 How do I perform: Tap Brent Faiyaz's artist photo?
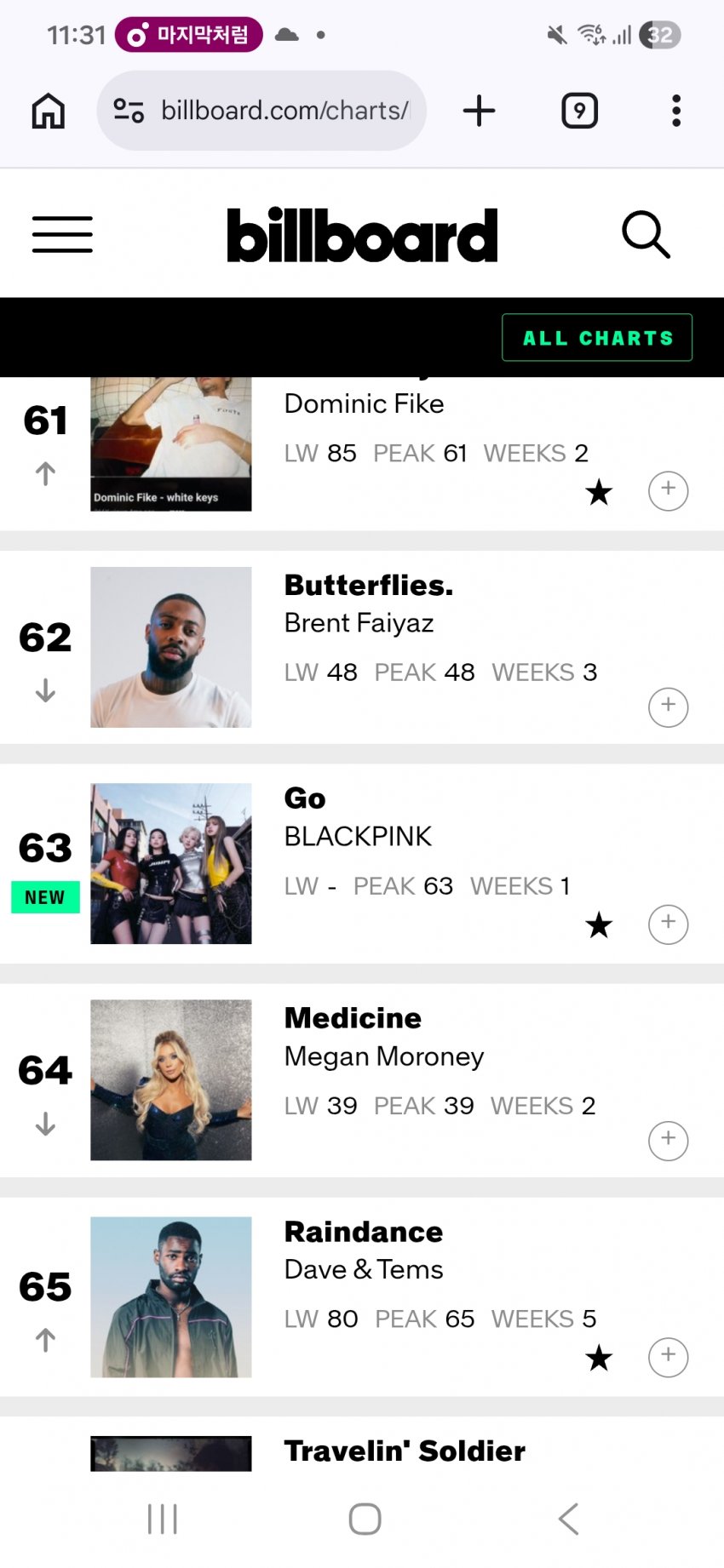(171, 647)
